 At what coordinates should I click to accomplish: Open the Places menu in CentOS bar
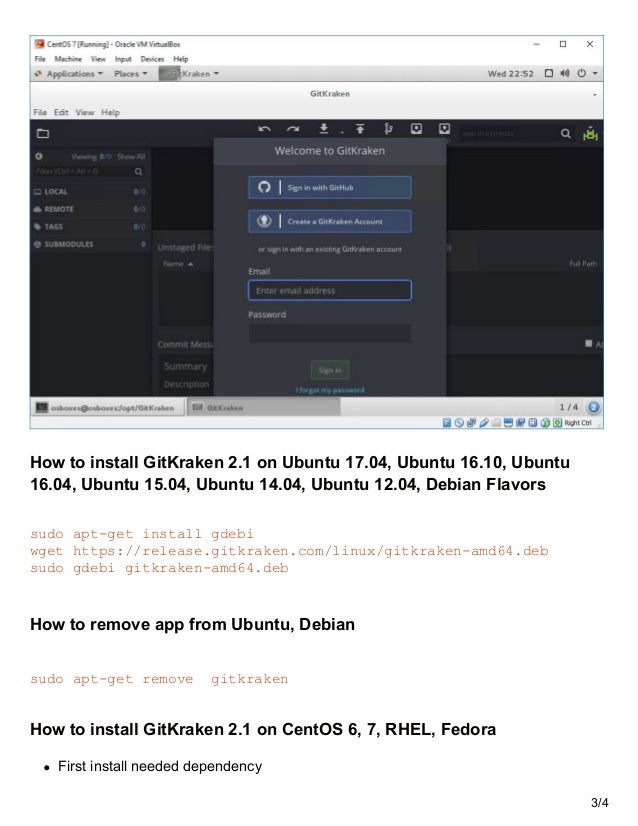point(131,74)
